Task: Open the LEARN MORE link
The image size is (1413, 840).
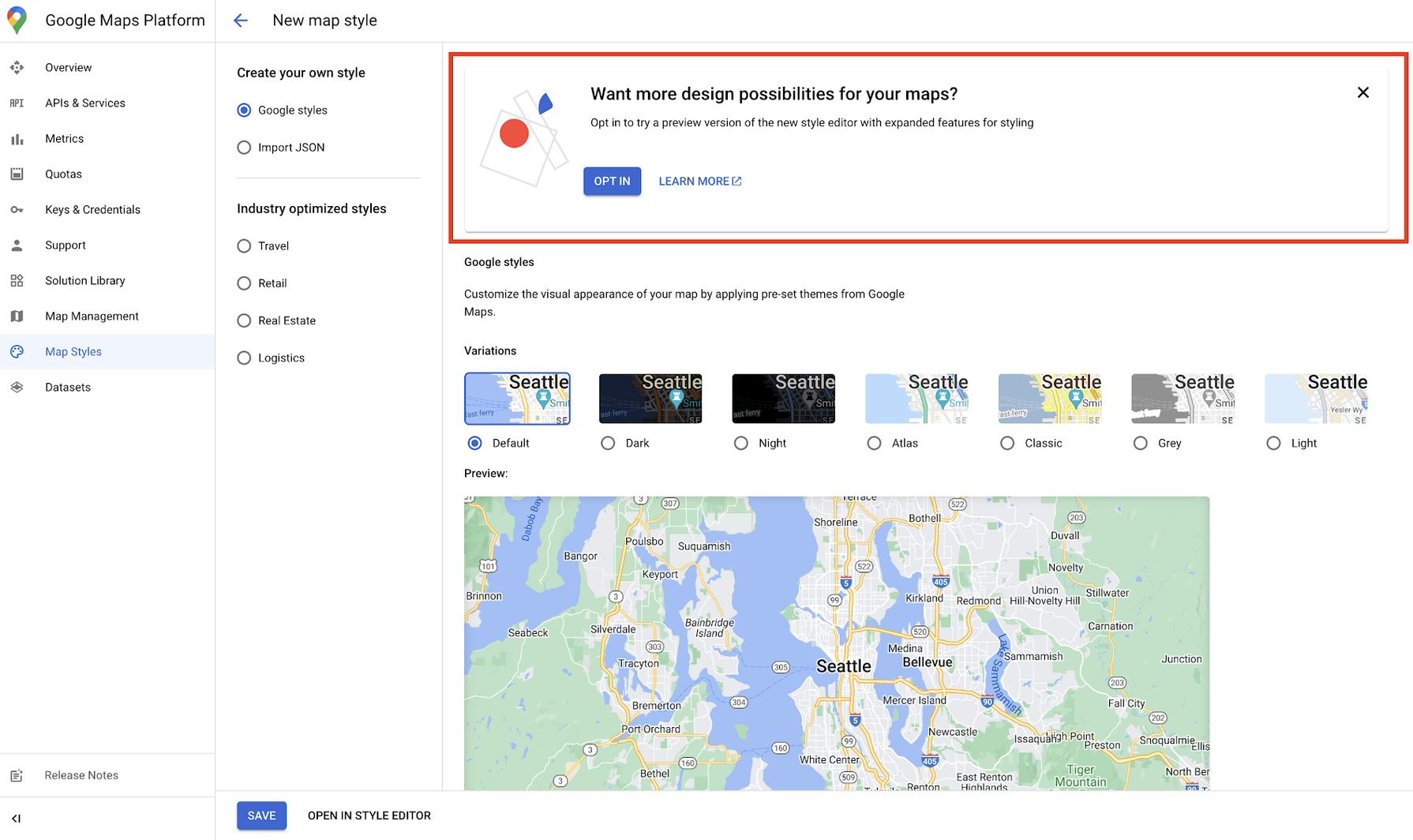Action: (x=699, y=182)
